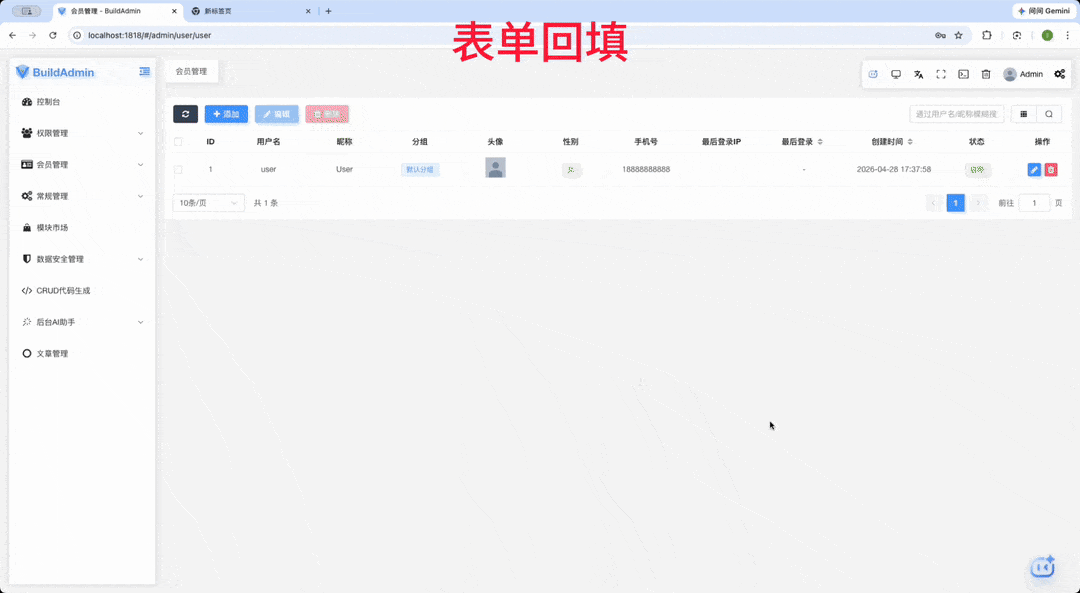Reload the browser page
Screen dimensions: 1080x593
tap(53, 35)
